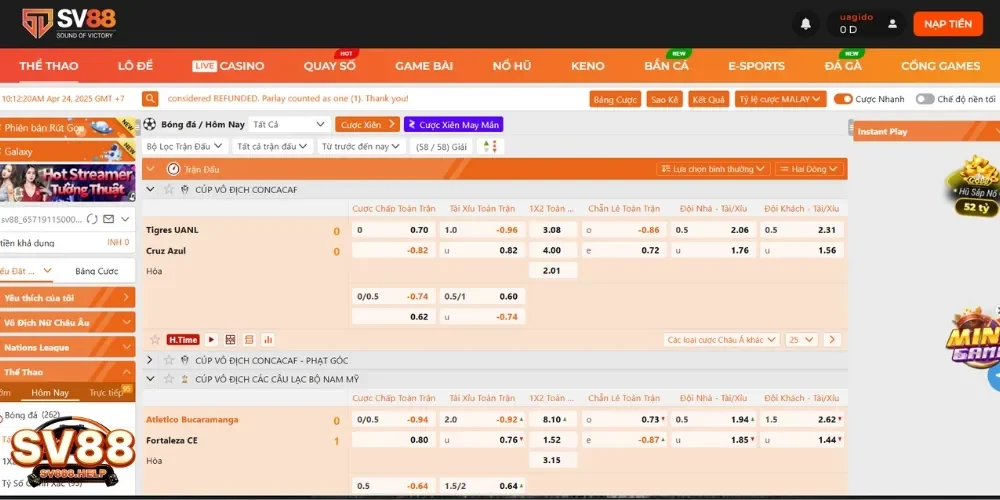
Task: Toggle the Cược Nhanh quick bet switch
Action: [843, 99]
